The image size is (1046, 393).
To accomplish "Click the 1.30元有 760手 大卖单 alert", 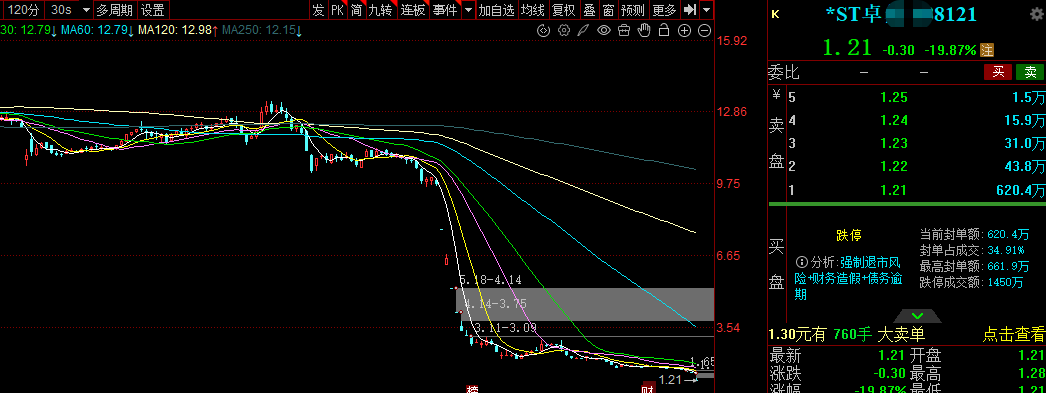I will [847, 335].
